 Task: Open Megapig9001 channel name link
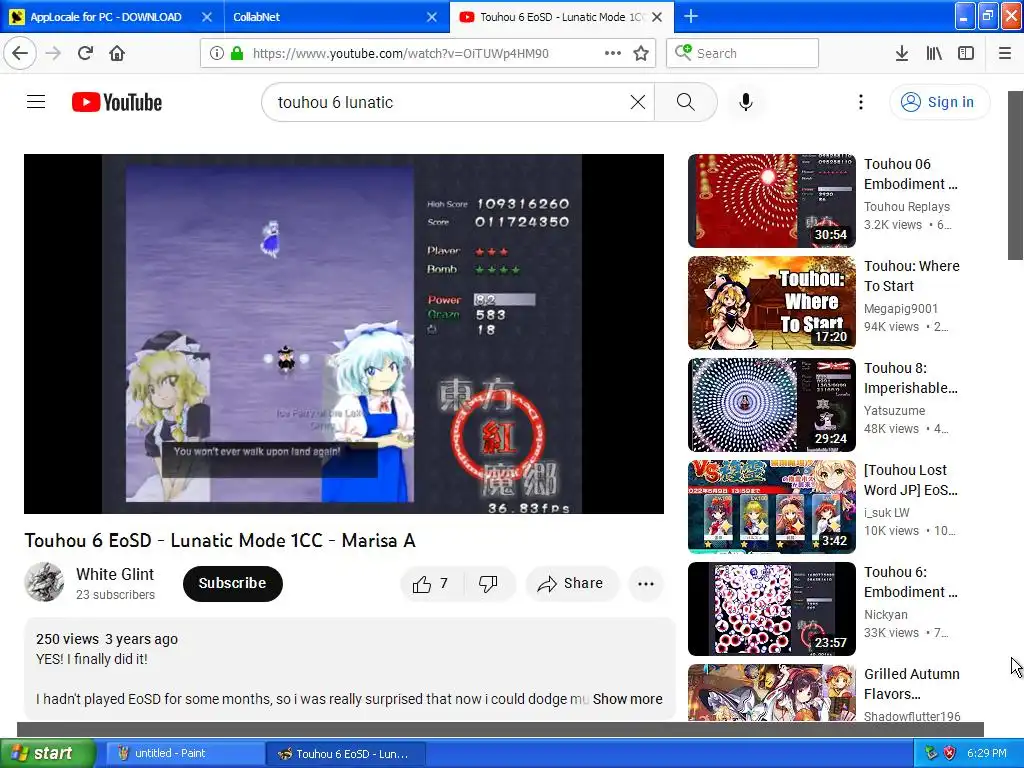[901, 308]
